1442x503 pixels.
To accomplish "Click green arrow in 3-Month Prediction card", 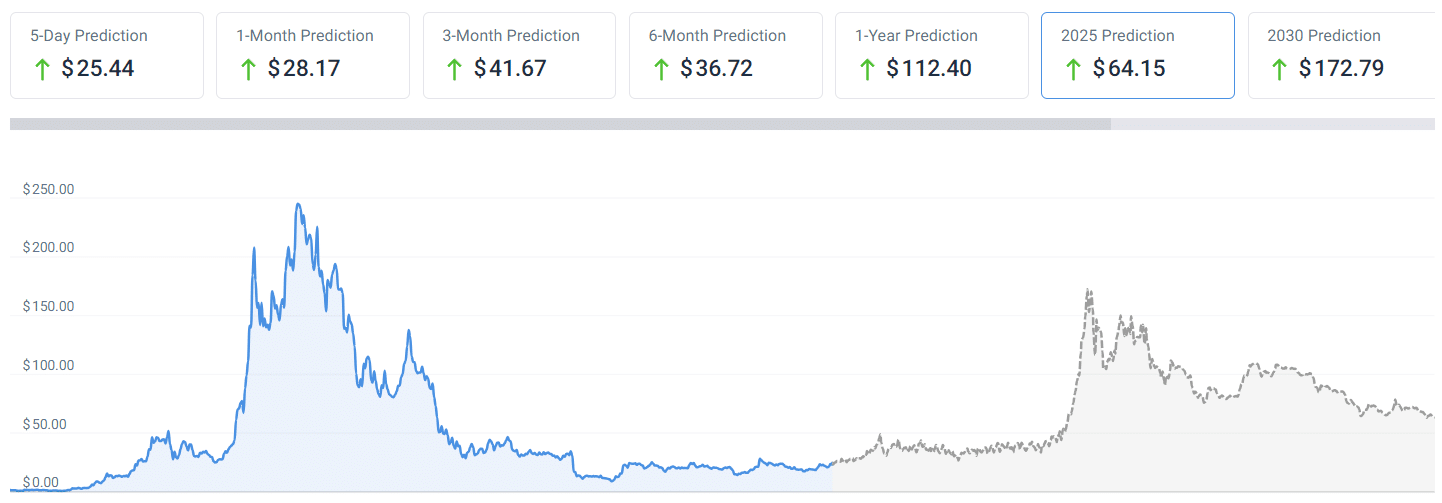I will (454, 69).
